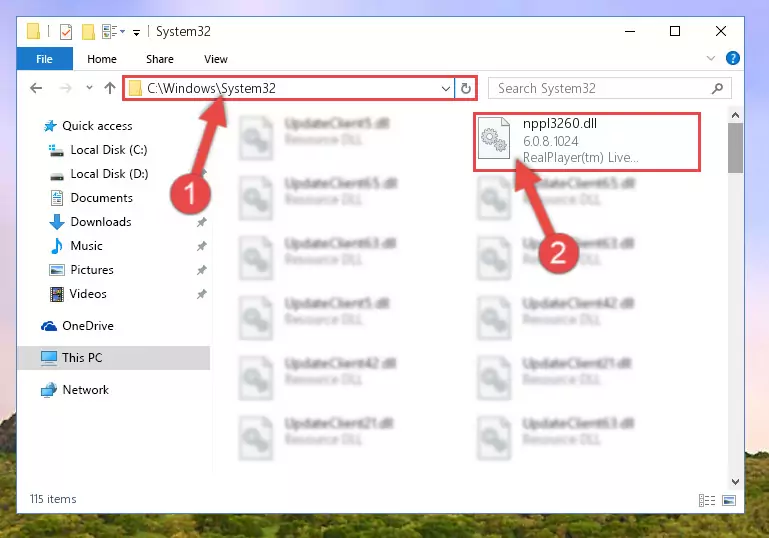Click the vertical scrollbar down arrow
Image resolution: width=769 pixels, height=538 pixels.
735,482
